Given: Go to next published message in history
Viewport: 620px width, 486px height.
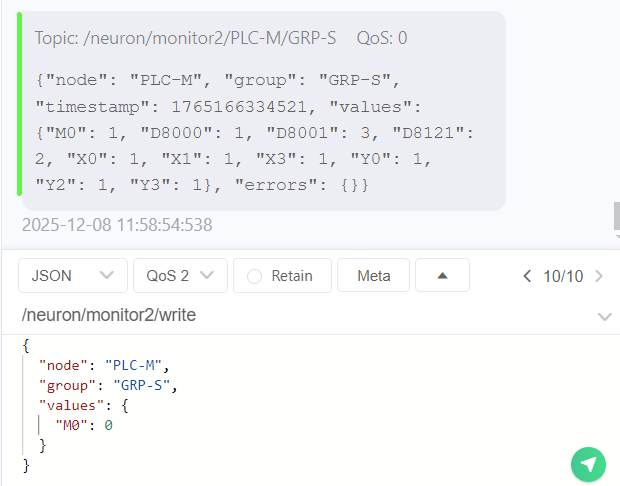Looking at the screenshot, I should tap(599, 276).
